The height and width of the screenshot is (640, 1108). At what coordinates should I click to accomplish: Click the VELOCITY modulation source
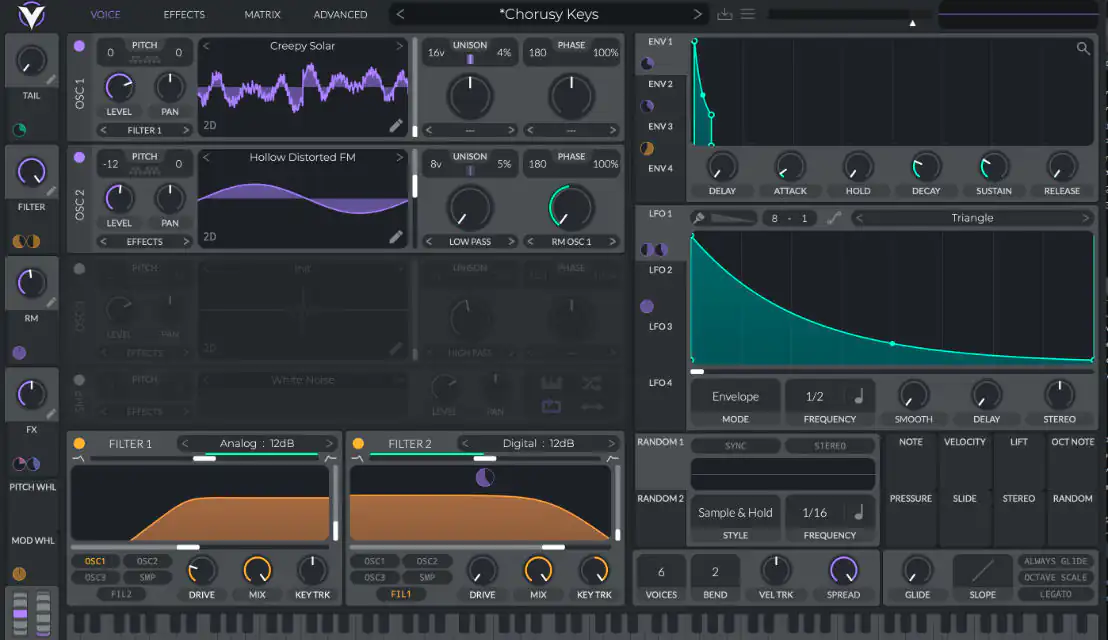(965, 442)
